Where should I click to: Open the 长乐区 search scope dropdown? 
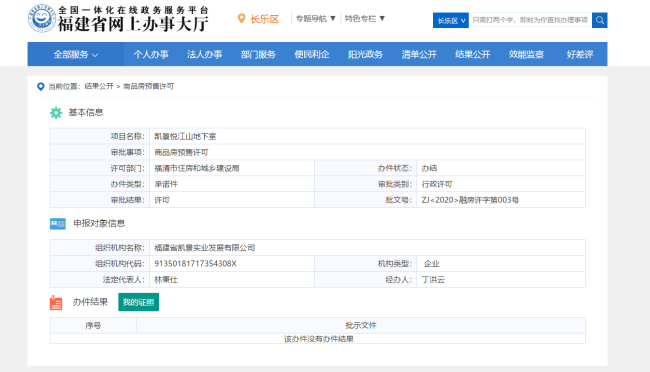(x=451, y=20)
